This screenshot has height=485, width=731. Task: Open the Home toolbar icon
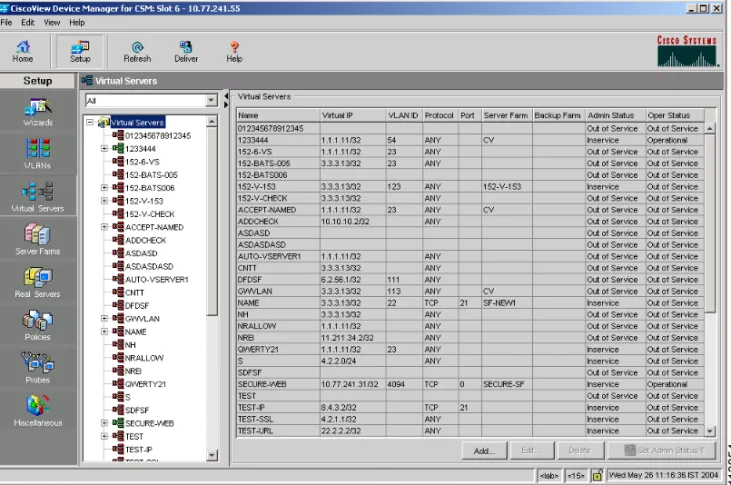[x=22, y=52]
